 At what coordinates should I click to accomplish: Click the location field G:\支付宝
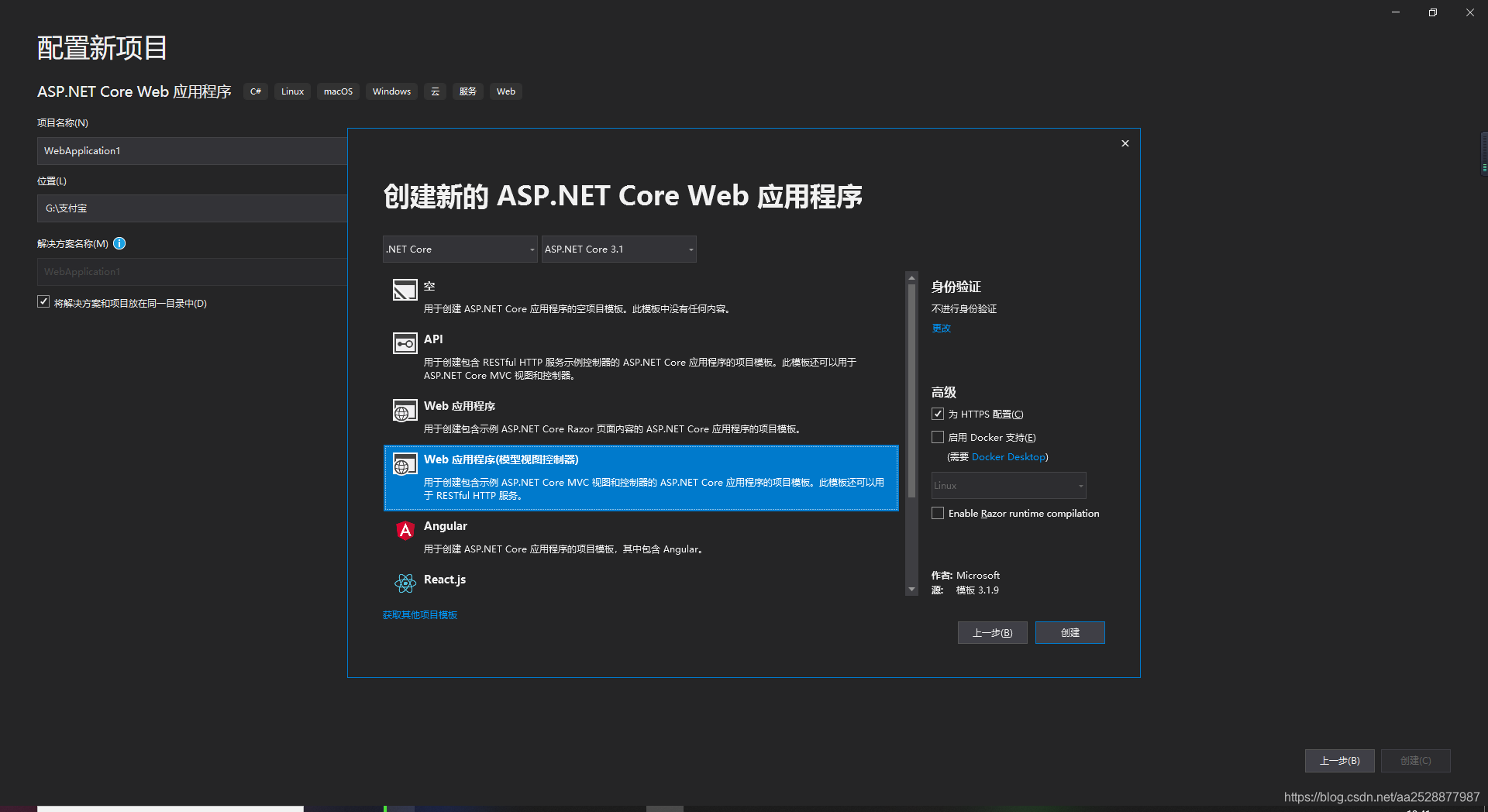192,208
